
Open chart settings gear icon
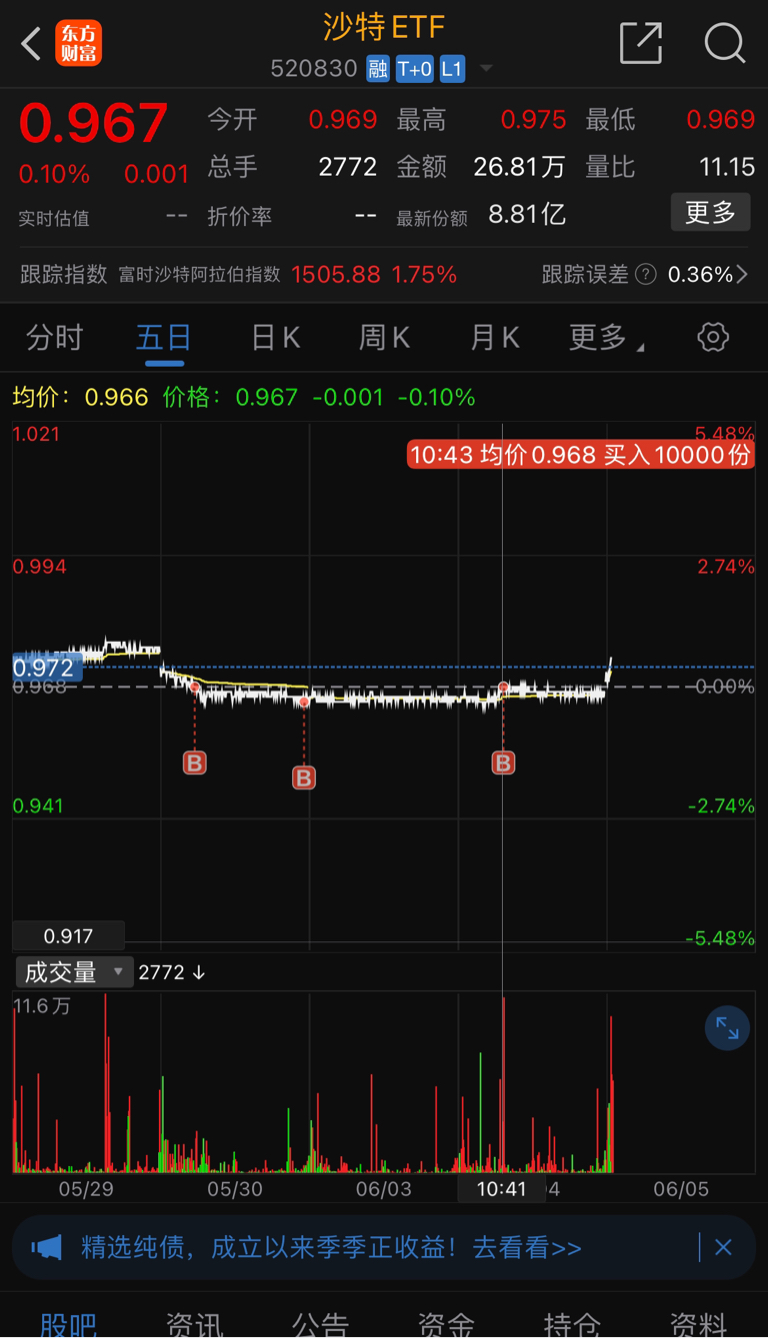point(713,337)
